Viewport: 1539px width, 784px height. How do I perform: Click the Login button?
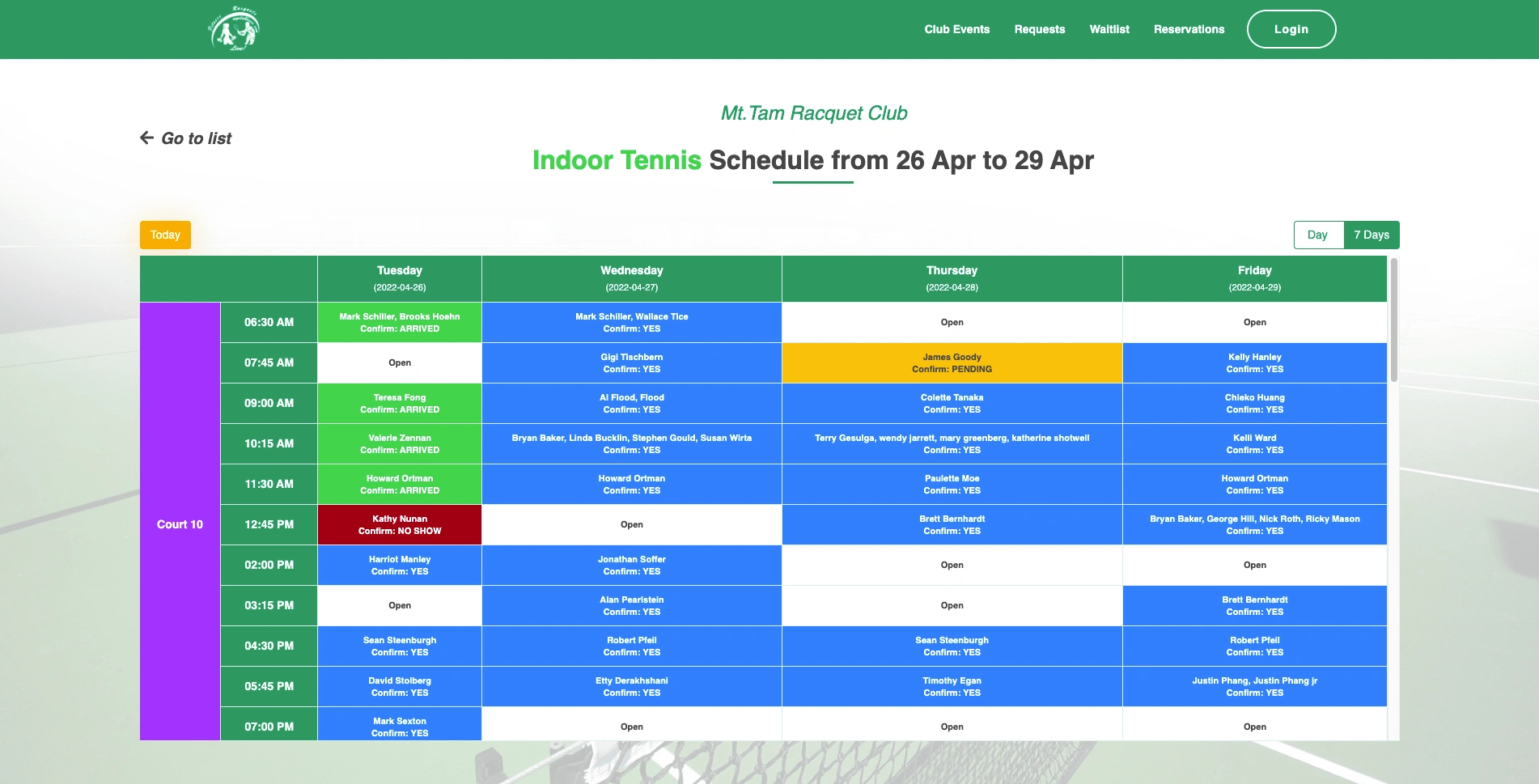coord(1291,29)
